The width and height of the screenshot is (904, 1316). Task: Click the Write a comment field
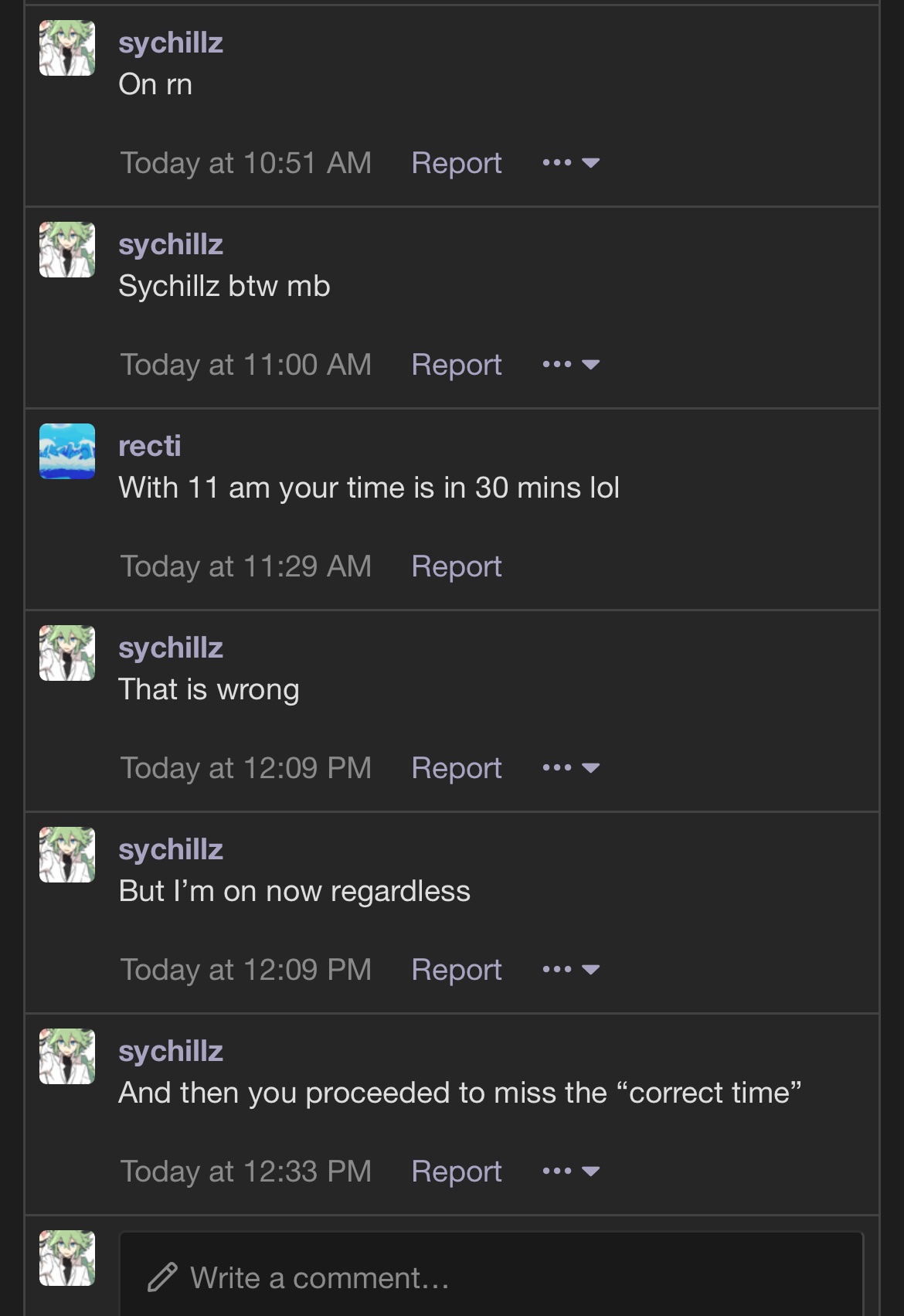pyautogui.click(x=491, y=1274)
